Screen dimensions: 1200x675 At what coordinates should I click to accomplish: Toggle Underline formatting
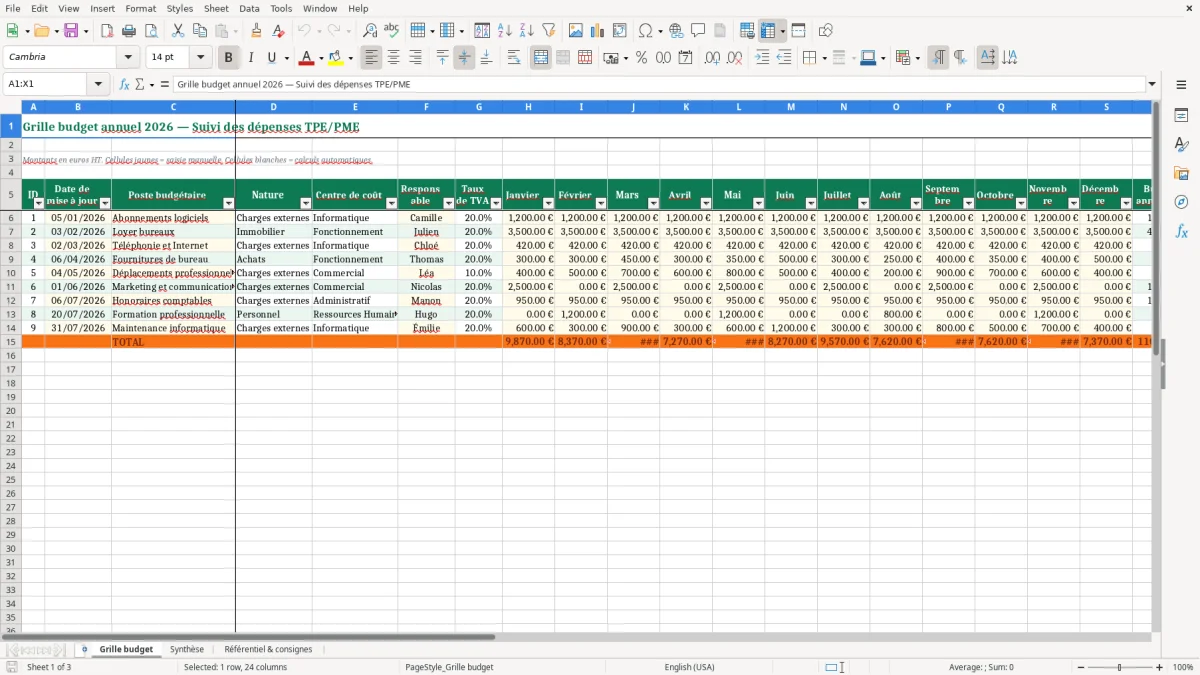pyautogui.click(x=271, y=58)
